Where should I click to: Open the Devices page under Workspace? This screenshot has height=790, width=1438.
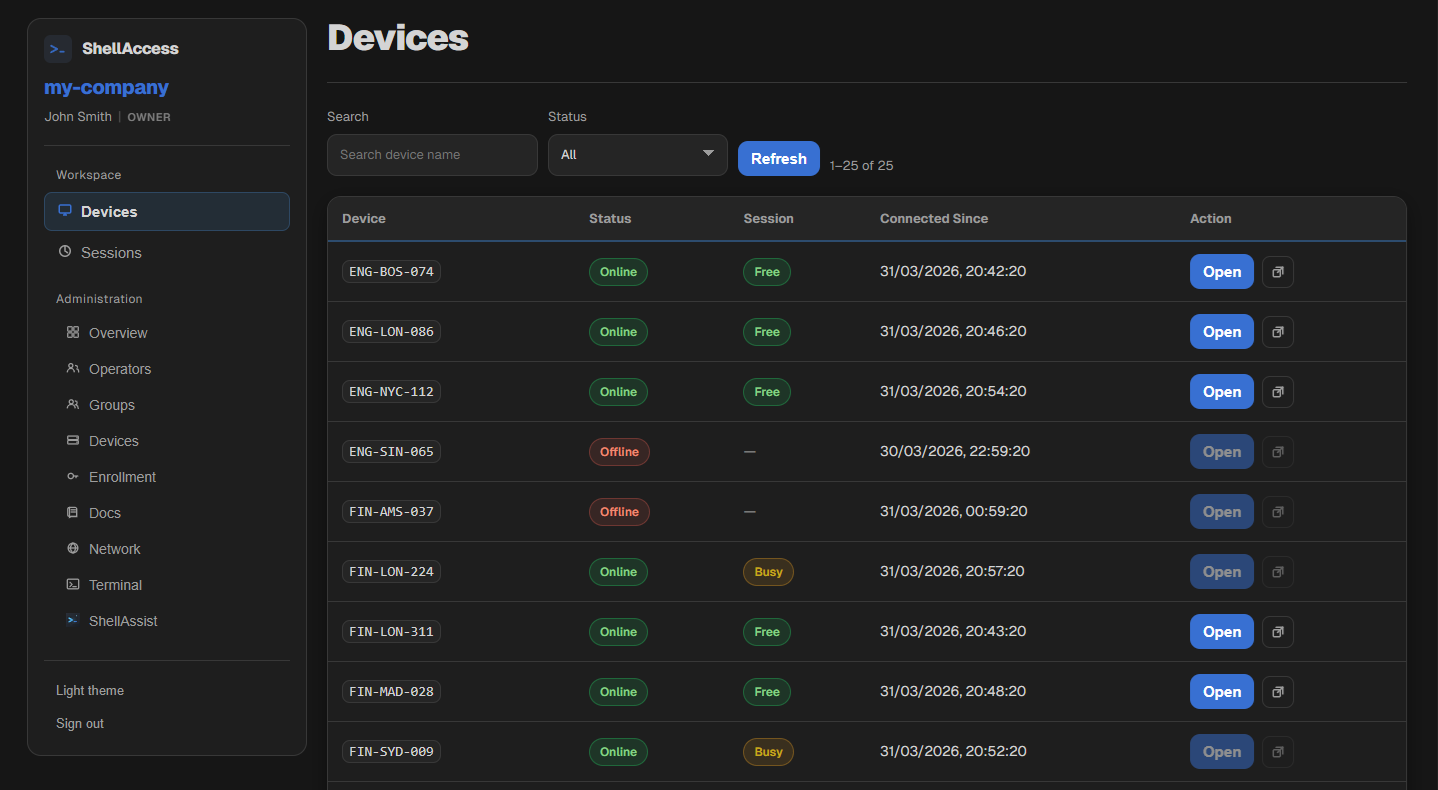tap(167, 212)
